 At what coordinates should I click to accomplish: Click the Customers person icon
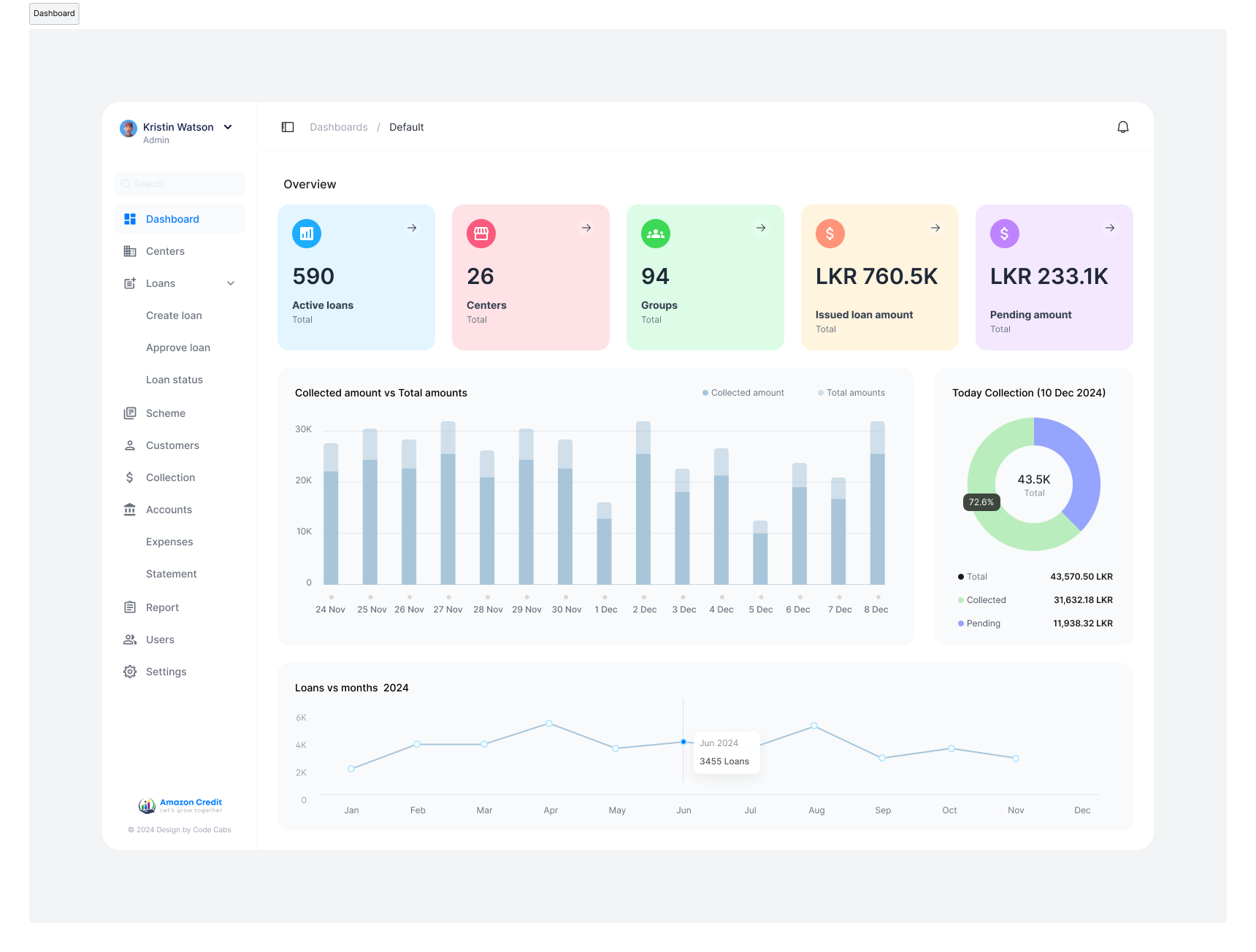pyautogui.click(x=130, y=445)
